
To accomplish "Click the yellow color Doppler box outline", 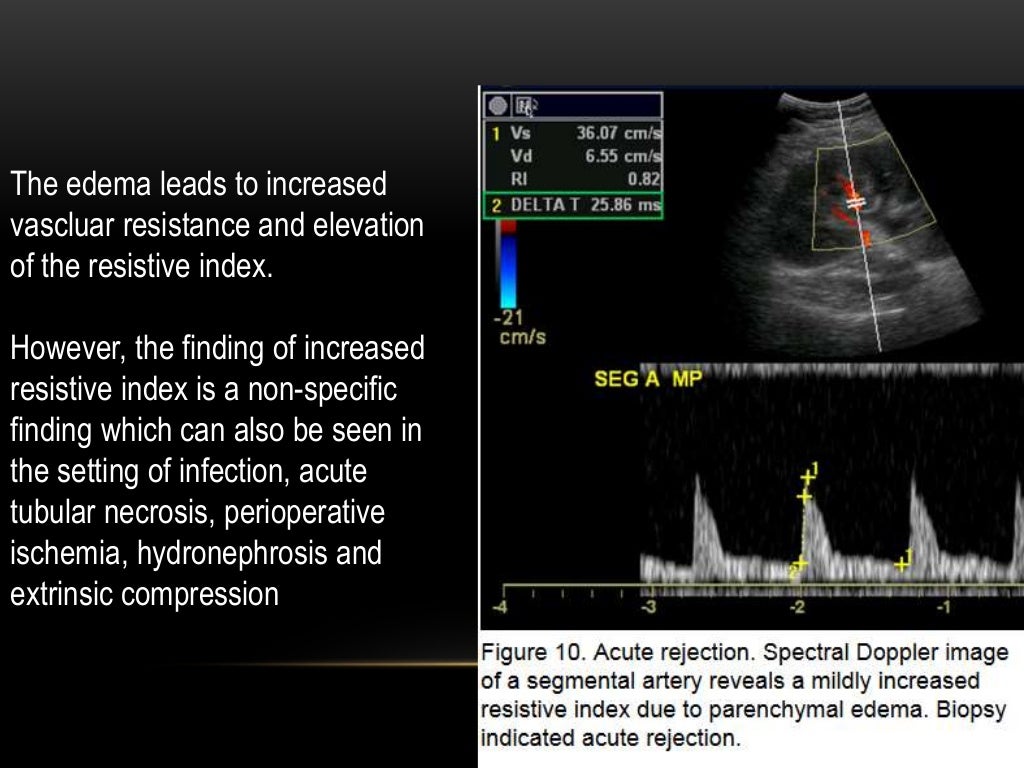I will click(x=874, y=191).
